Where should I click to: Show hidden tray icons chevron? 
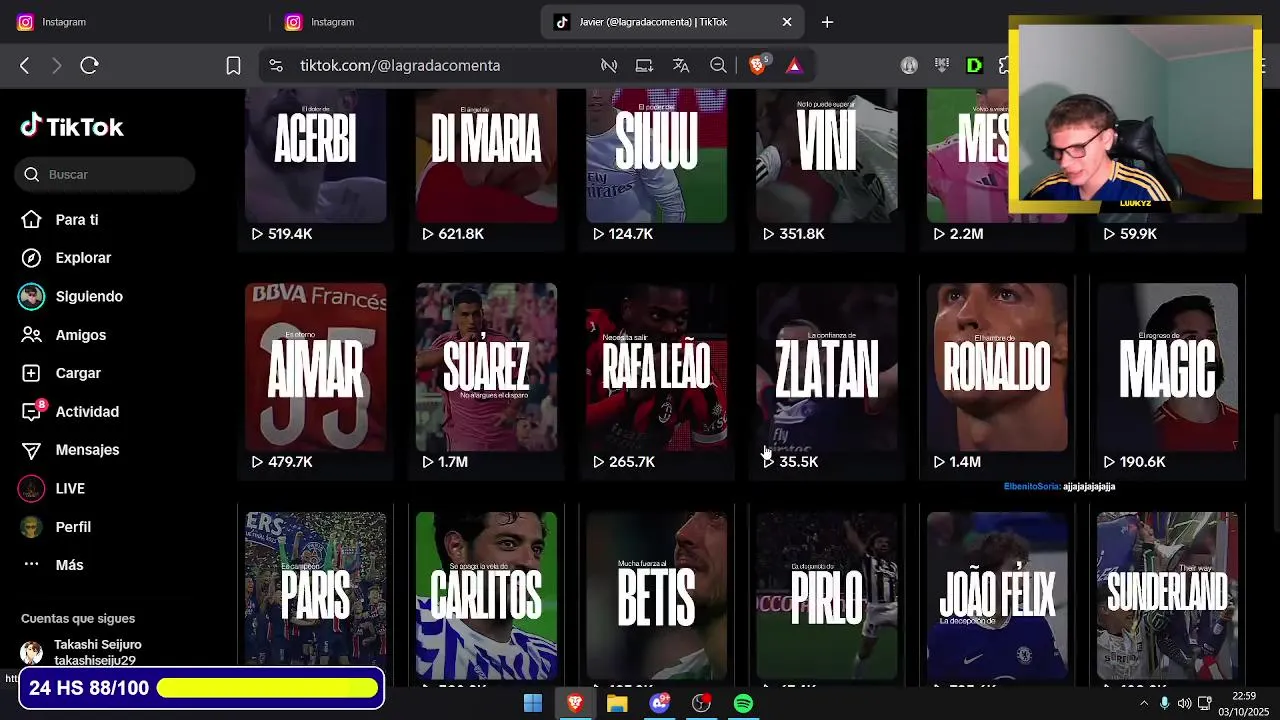pos(1144,703)
